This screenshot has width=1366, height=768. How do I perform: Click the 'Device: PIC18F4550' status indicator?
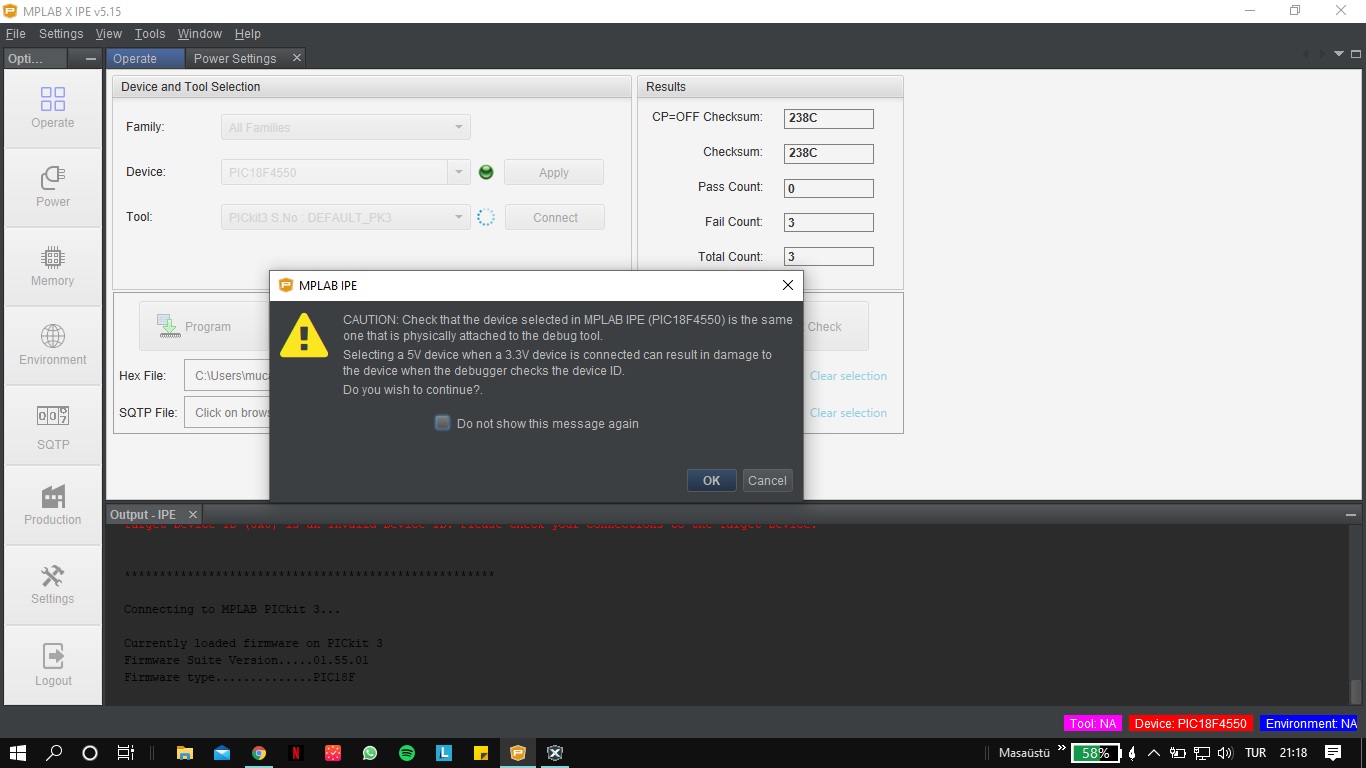pos(1191,723)
